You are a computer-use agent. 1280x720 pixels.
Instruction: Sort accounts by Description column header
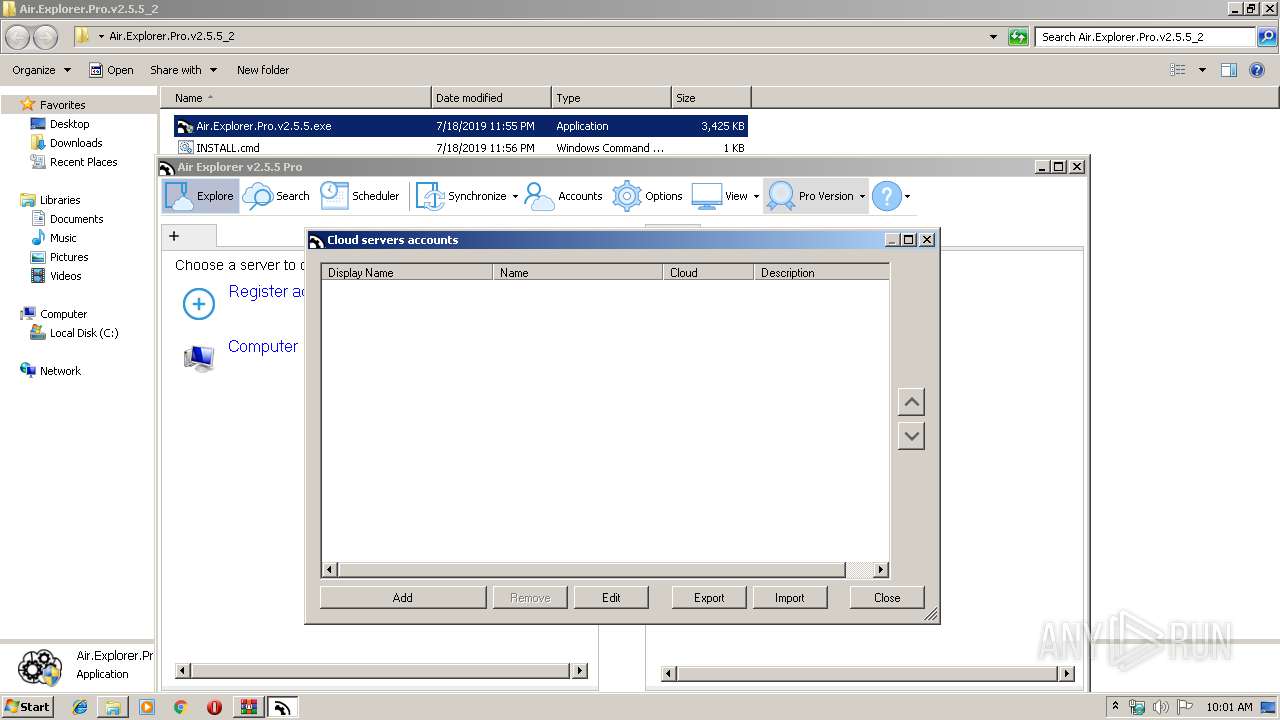[821, 272]
